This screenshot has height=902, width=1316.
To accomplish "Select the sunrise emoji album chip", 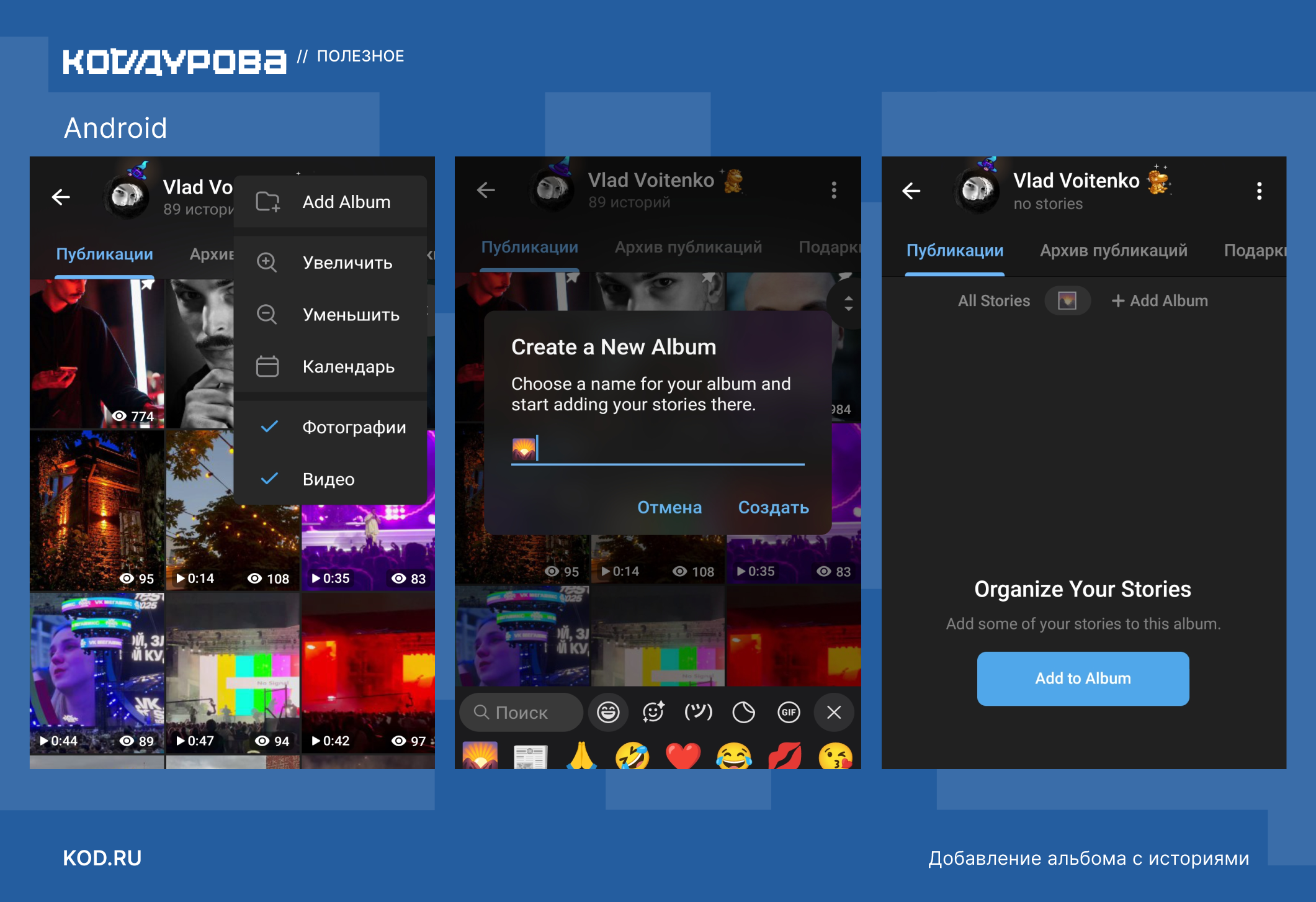I will (x=1067, y=300).
